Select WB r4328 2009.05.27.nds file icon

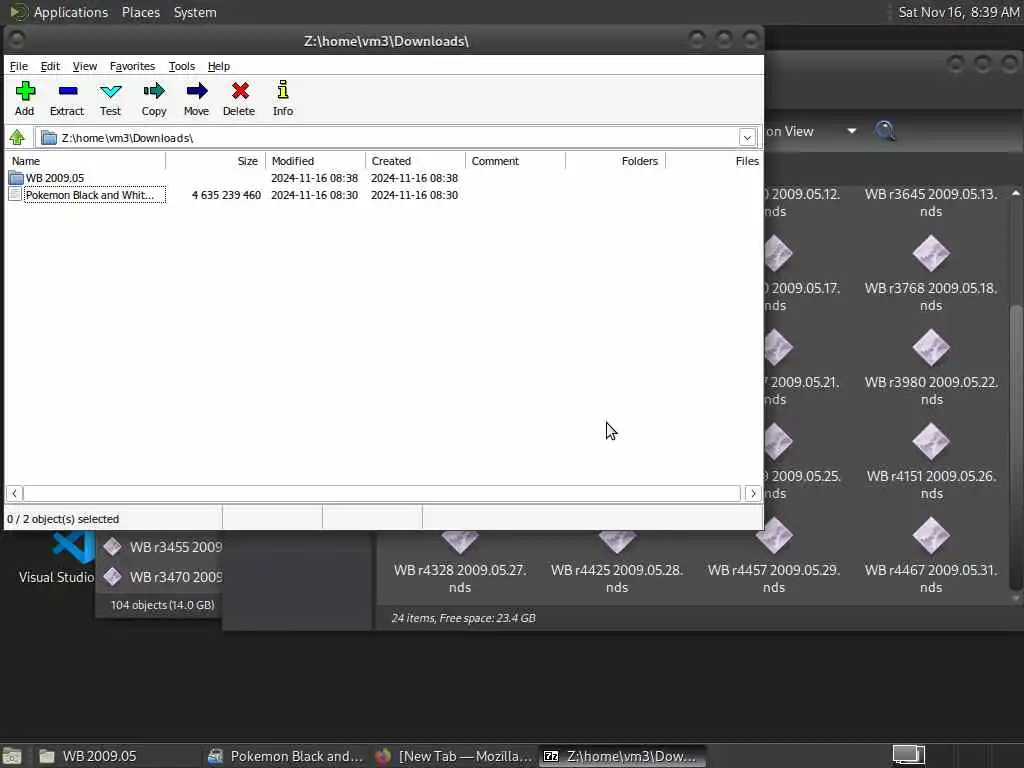tap(460, 541)
